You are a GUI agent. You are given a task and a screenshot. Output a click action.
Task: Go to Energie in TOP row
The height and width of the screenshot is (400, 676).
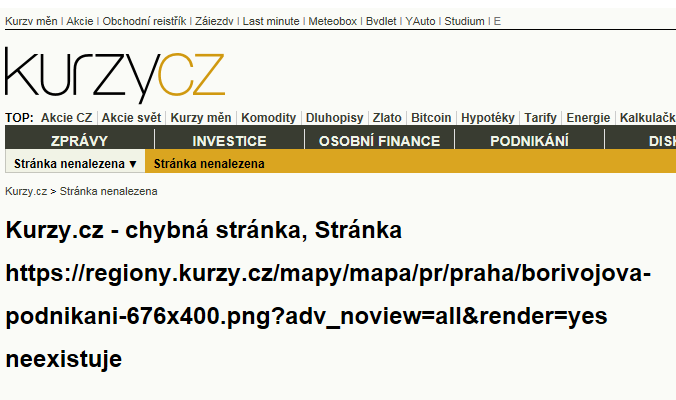click(x=588, y=118)
